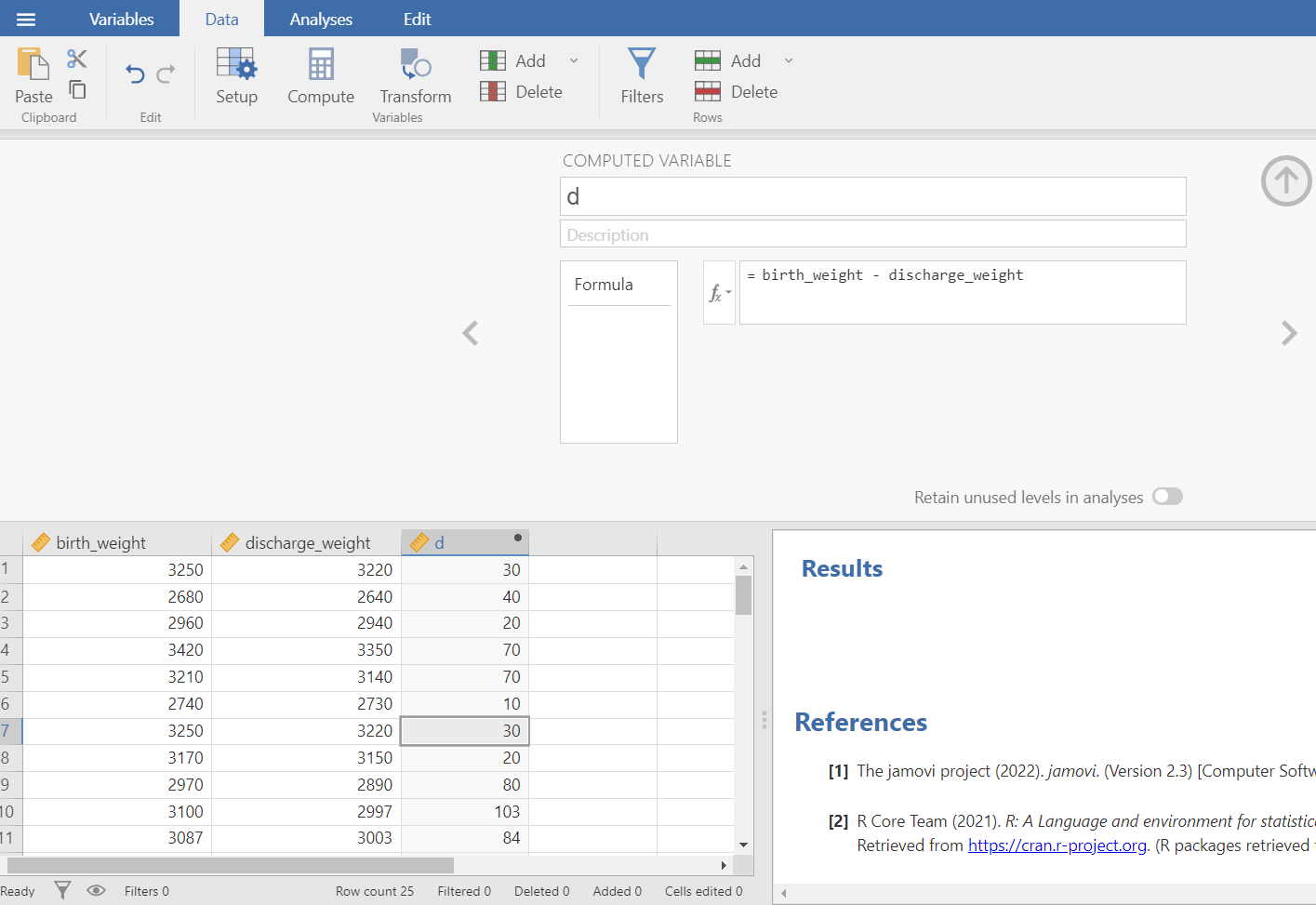Open the Transform variable tool

(415, 75)
